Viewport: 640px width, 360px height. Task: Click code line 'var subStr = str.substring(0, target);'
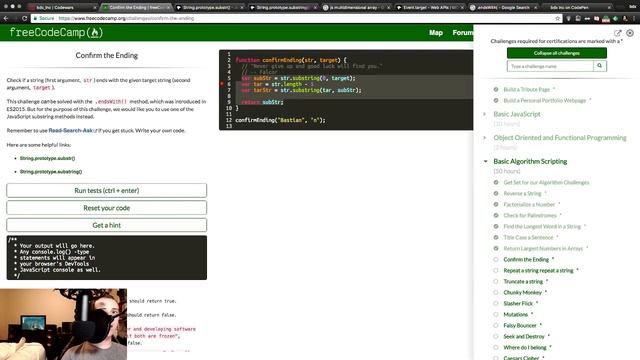tap(298, 78)
